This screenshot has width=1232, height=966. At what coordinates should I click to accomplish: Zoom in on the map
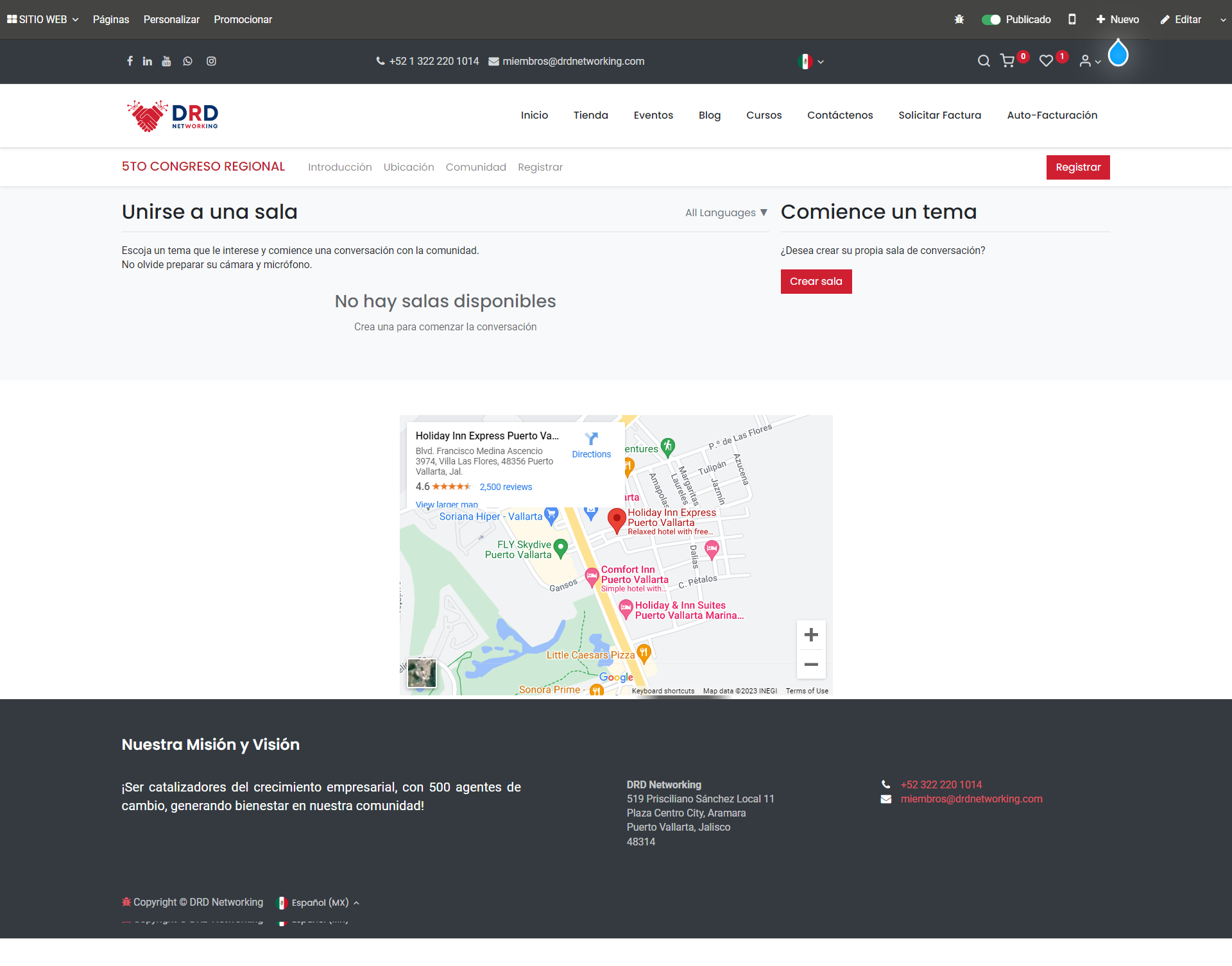click(x=811, y=635)
